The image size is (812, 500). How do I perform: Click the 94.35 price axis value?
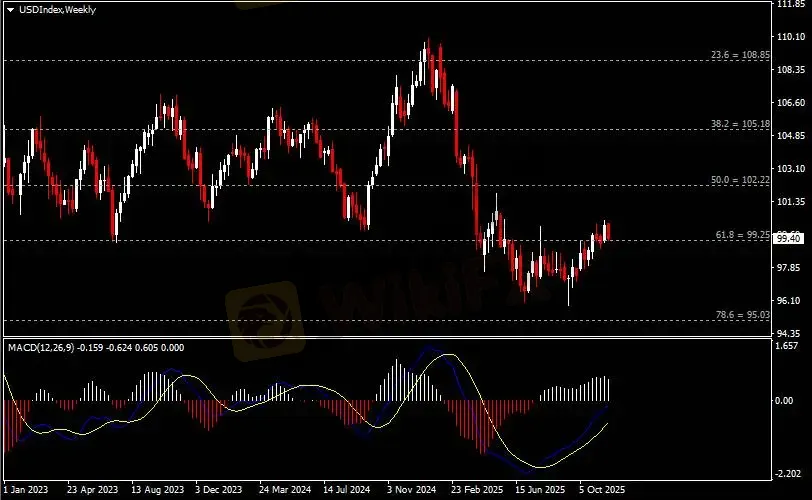pos(791,333)
